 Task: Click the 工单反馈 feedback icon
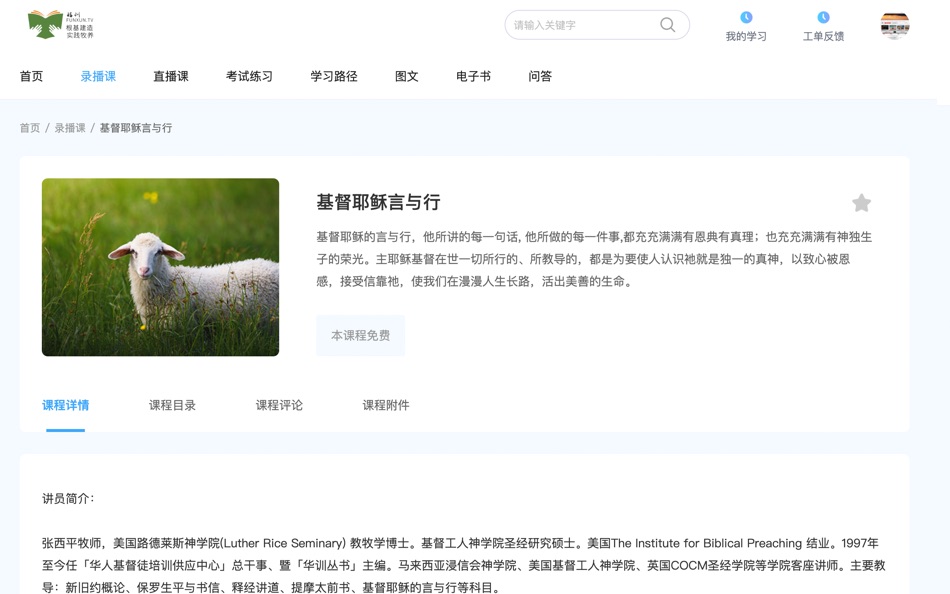pos(824,17)
